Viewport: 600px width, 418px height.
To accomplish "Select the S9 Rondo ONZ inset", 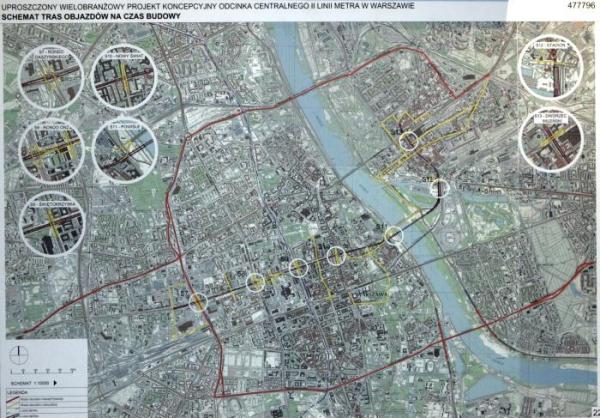I will (49, 150).
